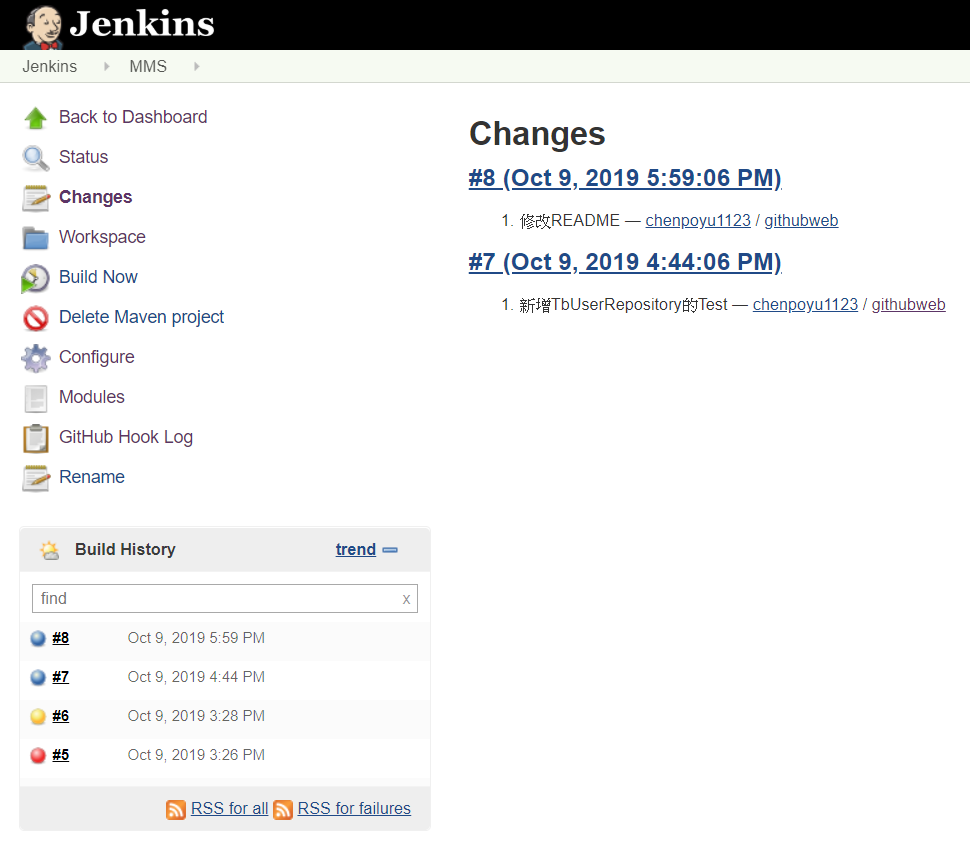Click the orange RSS for all feed icon

(x=176, y=810)
